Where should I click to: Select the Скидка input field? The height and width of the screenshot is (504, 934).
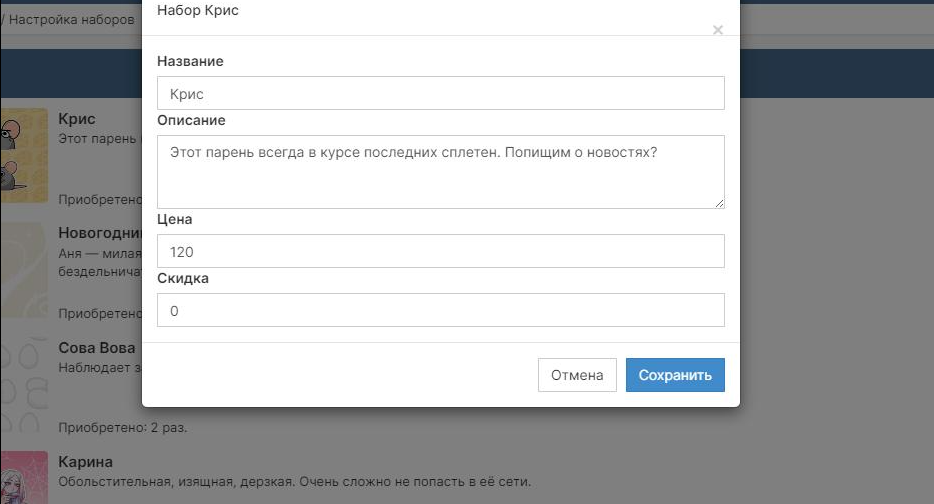pos(440,310)
